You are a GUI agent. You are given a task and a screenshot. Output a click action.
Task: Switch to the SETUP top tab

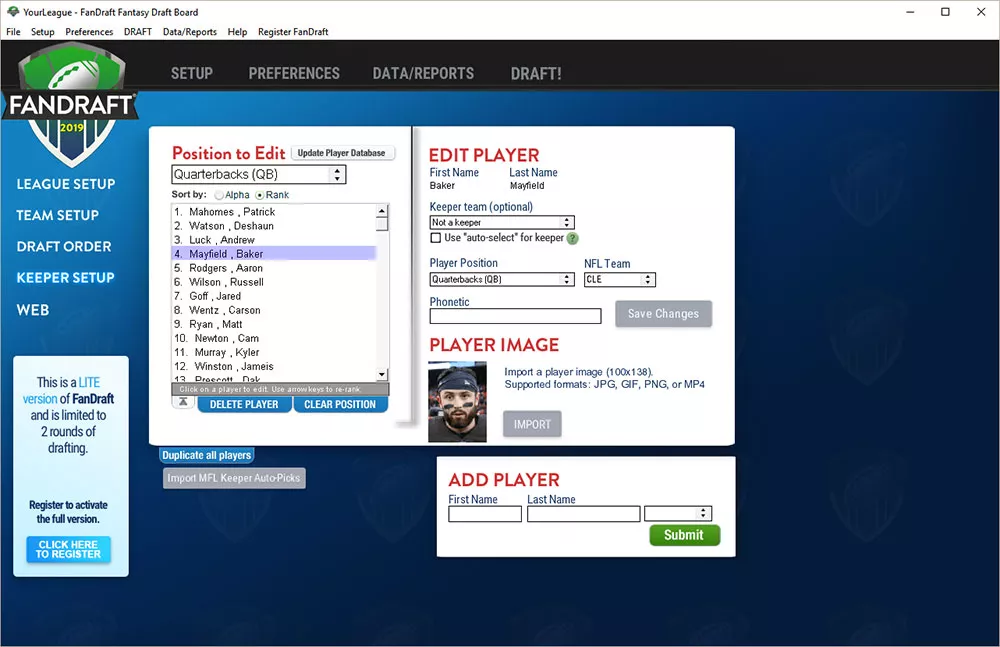[x=192, y=73]
